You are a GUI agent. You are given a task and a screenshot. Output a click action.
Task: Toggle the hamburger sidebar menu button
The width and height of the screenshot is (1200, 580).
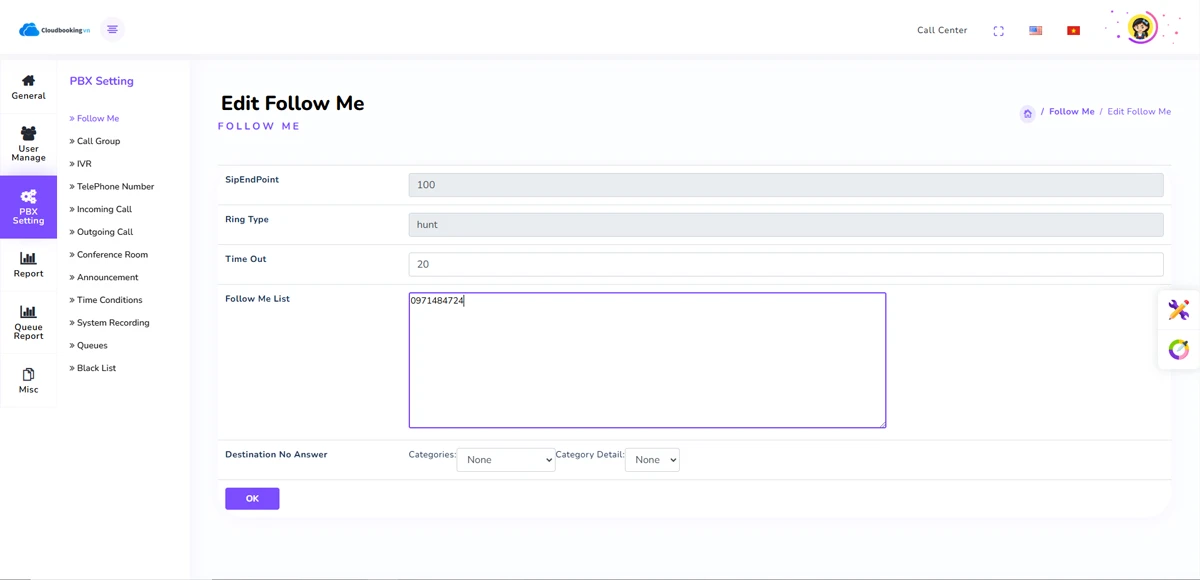click(x=112, y=30)
